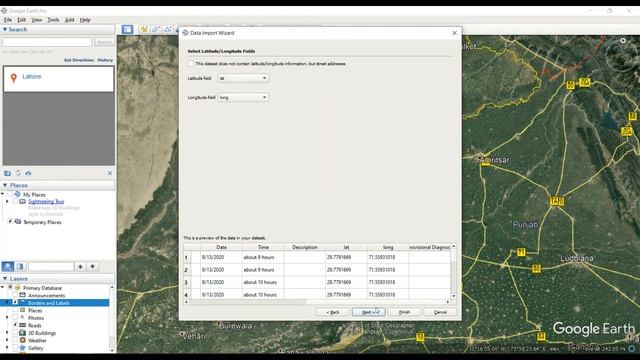
Task: Click the Add Polygon toolbar icon
Action: pos(156,29)
